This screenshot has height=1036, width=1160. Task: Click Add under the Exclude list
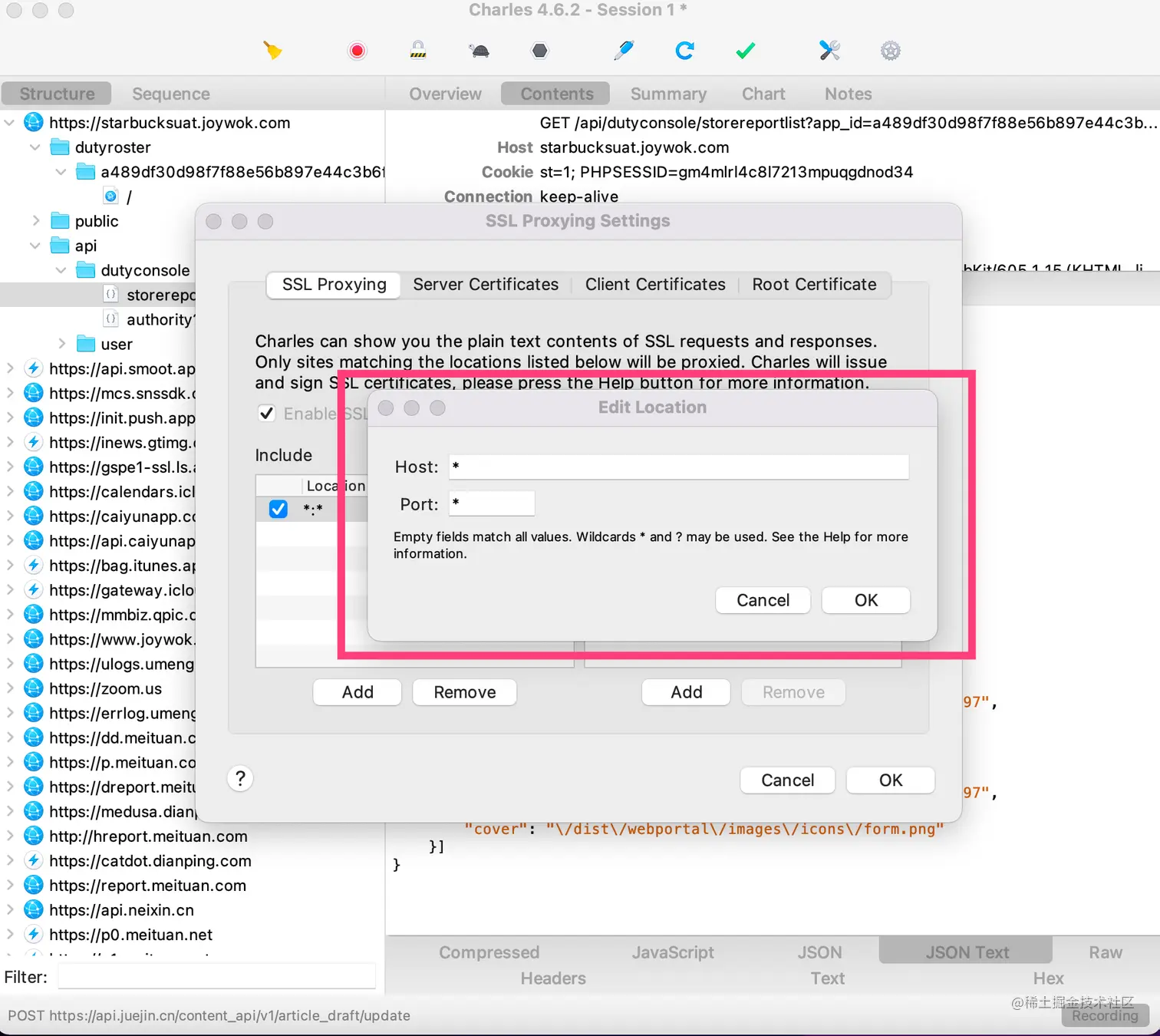click(687, 692)
